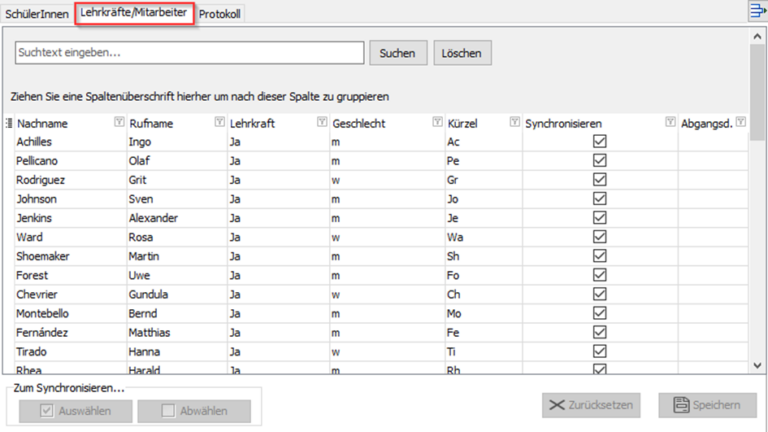
Task: Open the column chooser icon left of Nachname
Action: coord(9,123)
